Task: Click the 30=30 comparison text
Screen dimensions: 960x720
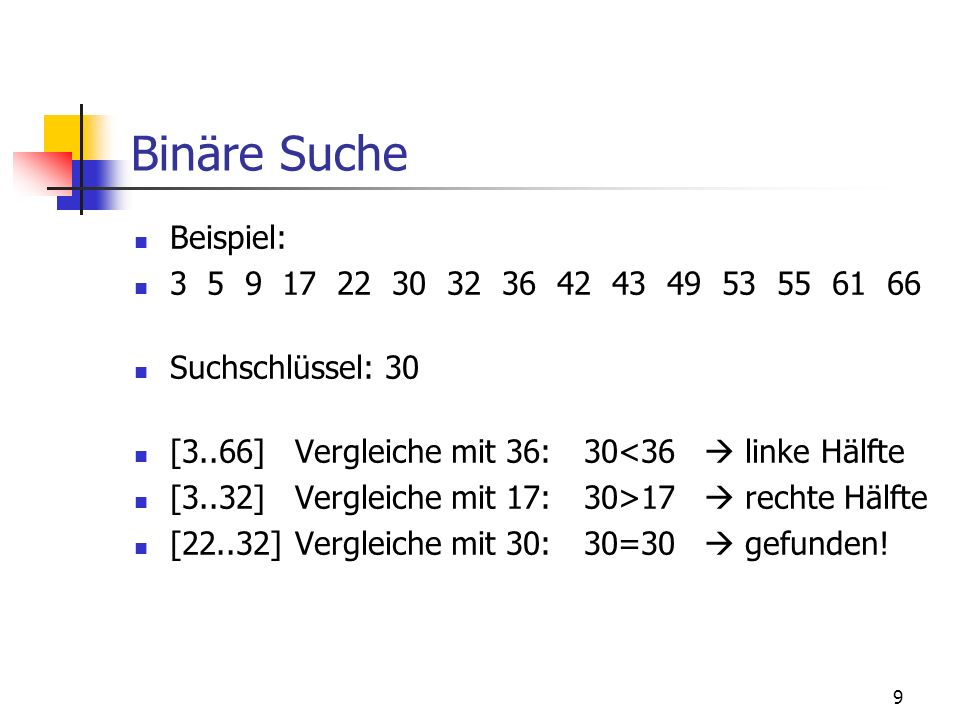Action: click(x=629, y=544)
